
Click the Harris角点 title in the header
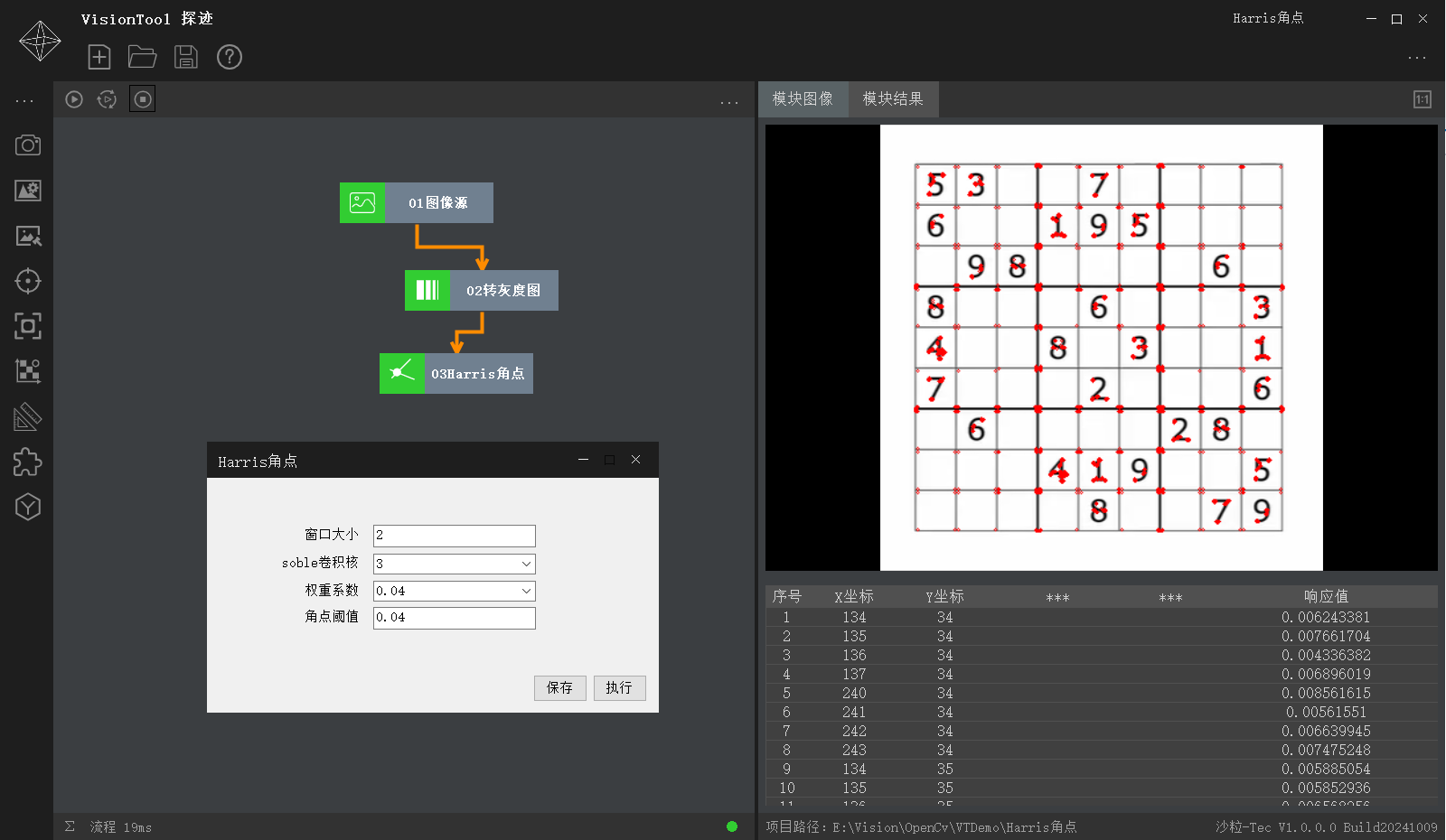[x=1268, y=18]
